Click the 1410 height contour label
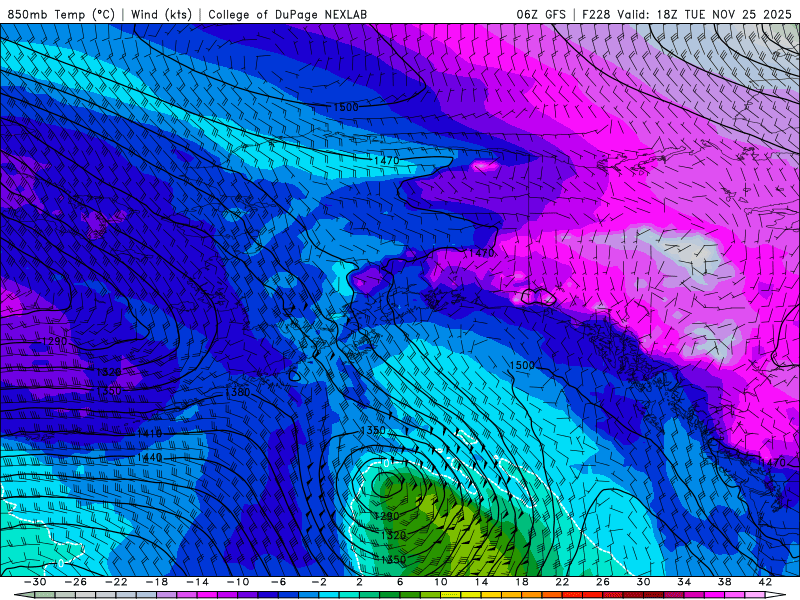 click(149, 434)
